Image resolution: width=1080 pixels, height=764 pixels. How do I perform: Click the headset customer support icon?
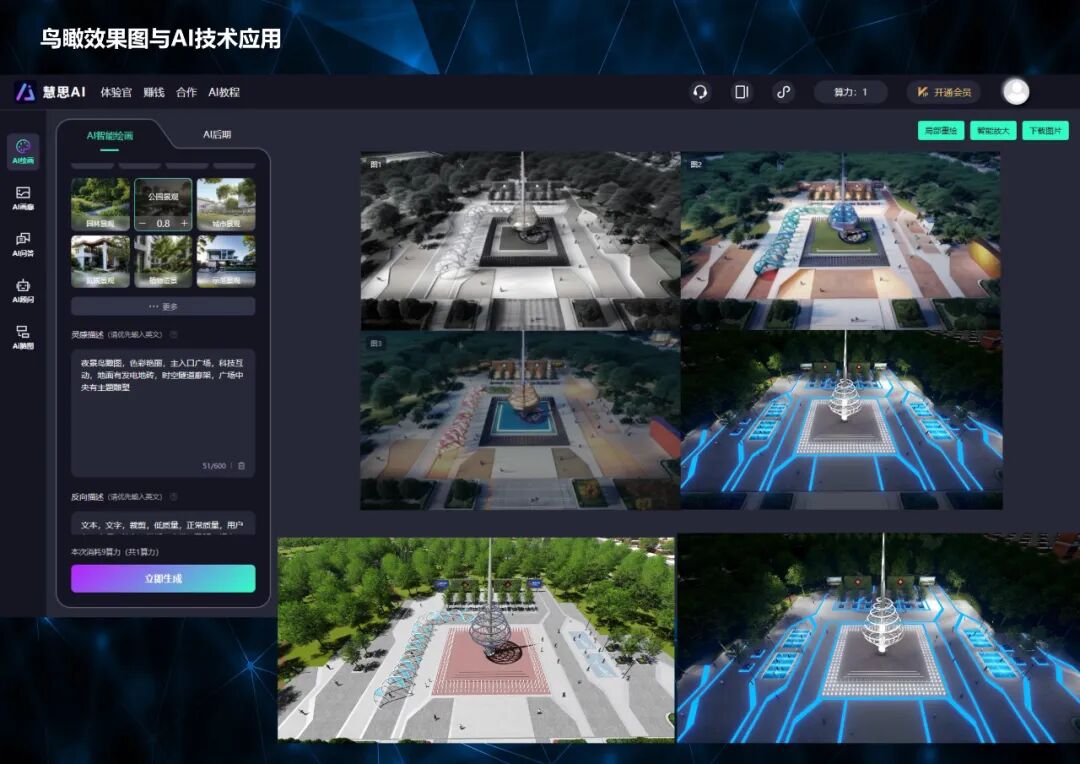pos(700,92)
